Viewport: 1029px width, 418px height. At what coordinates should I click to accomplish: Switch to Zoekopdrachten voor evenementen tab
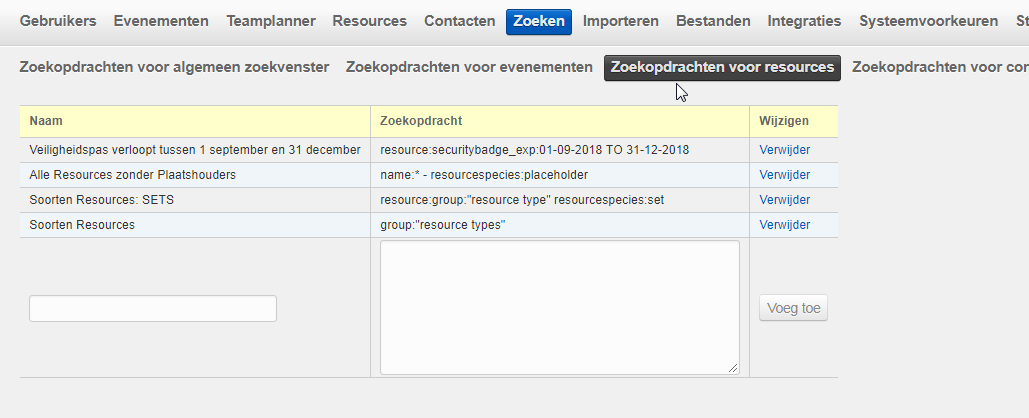(x=469, y=67)
